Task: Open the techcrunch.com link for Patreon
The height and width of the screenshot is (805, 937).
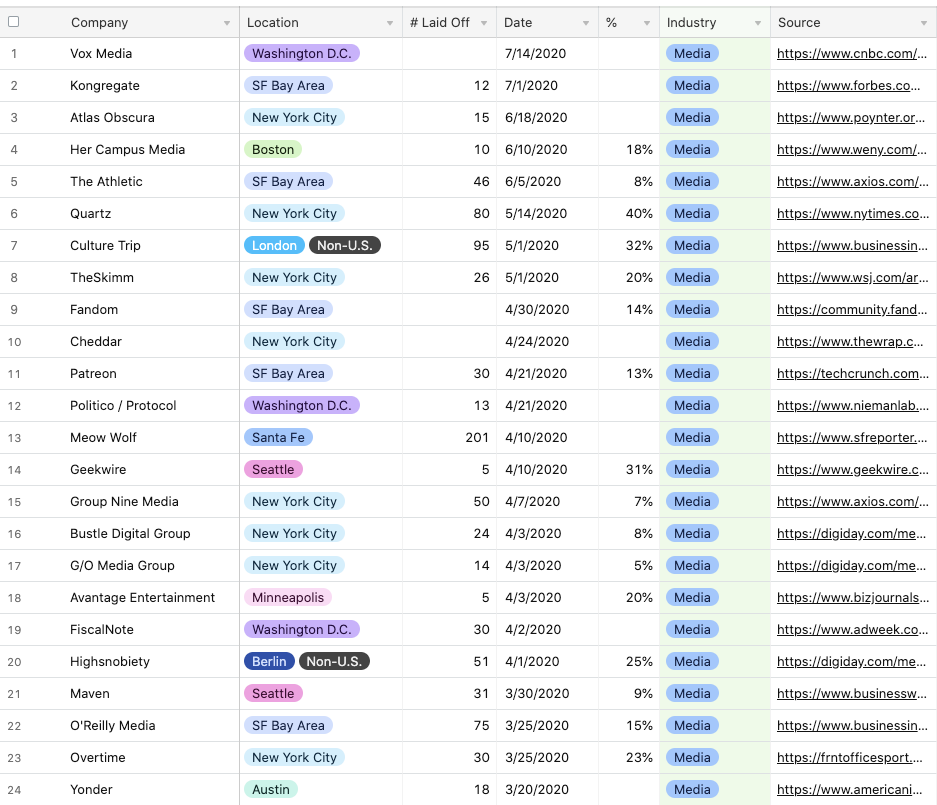Action: click(x=853, y=374)
